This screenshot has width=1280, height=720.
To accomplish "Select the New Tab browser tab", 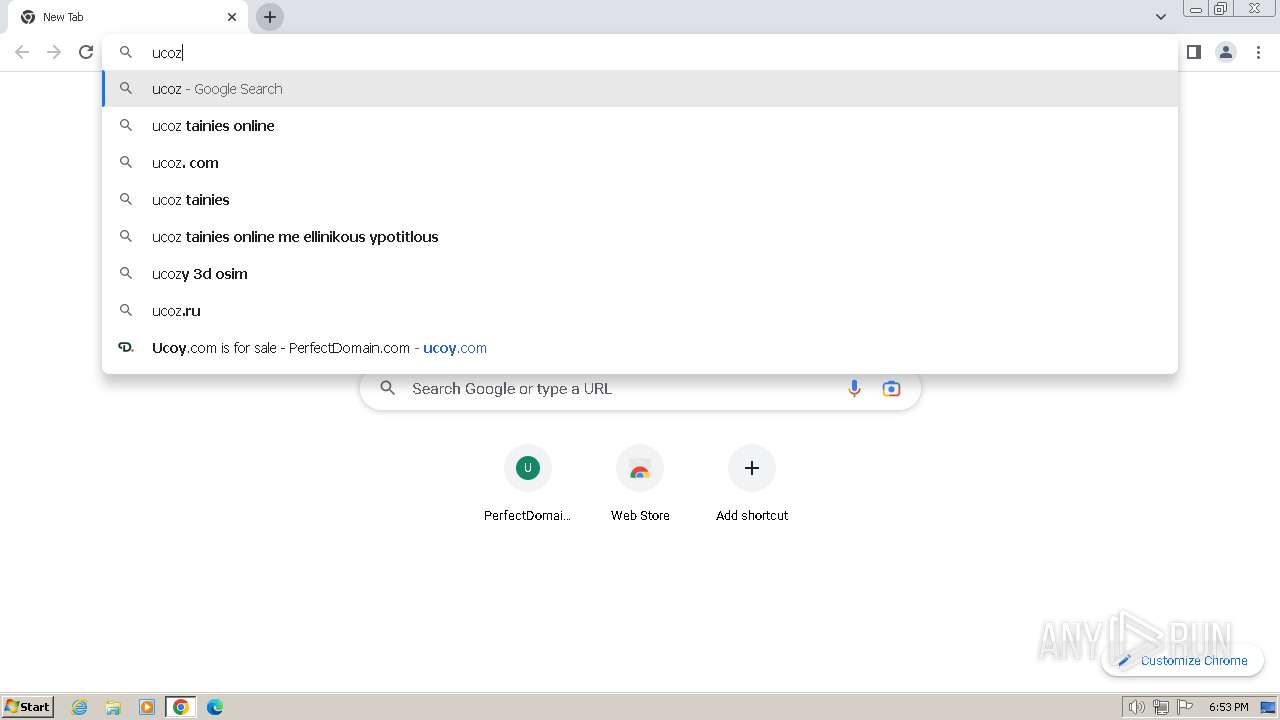I will (128, 17).
